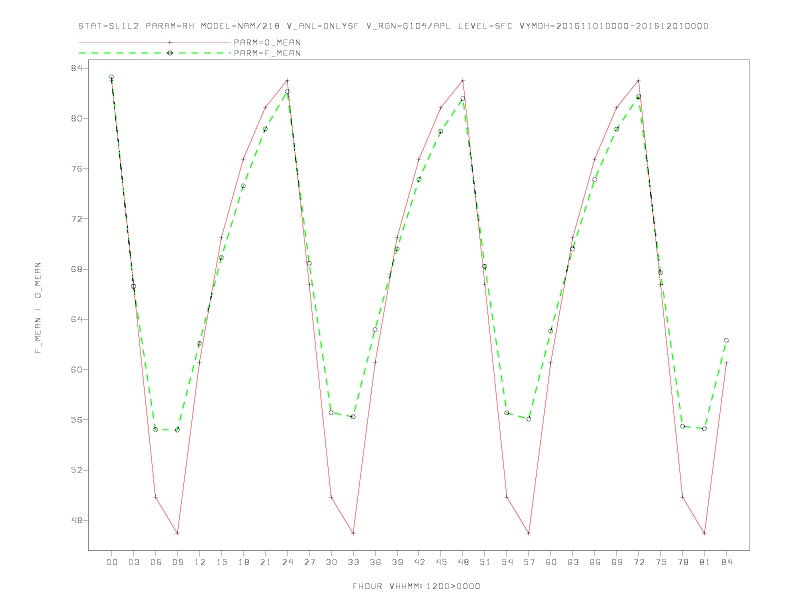
Task: Click the chart title starting with STAT=SL1L2
Action: (x=393, y=26)
